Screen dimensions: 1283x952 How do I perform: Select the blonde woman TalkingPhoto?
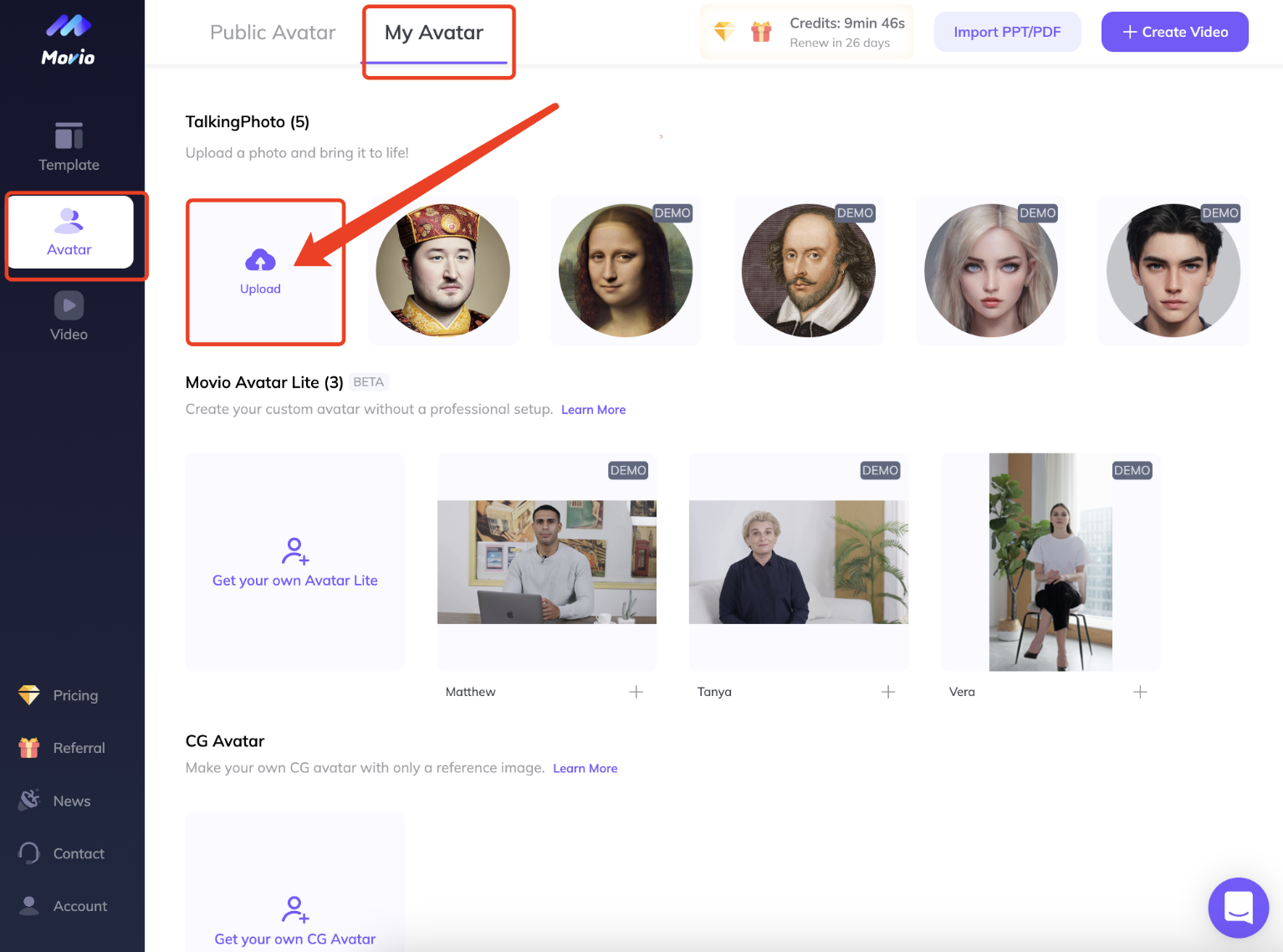click(x=991, y=270)
